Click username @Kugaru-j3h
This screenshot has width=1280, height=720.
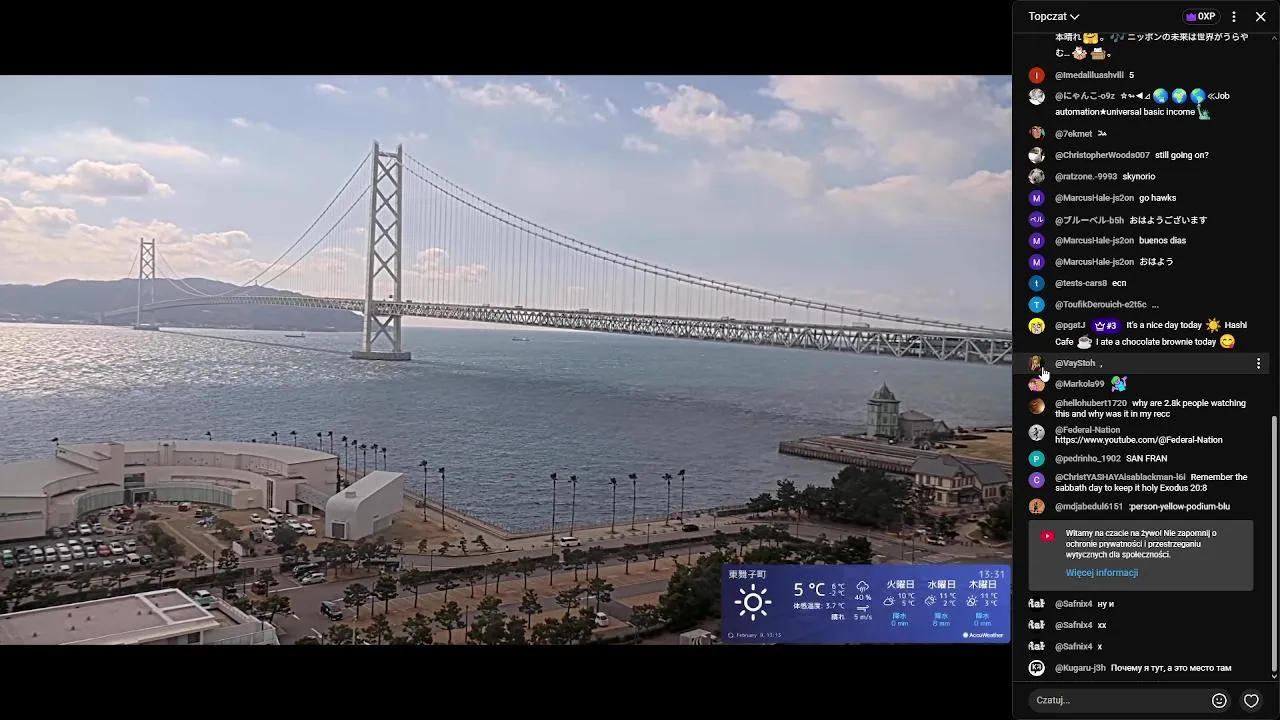[x=1080, y=668]
